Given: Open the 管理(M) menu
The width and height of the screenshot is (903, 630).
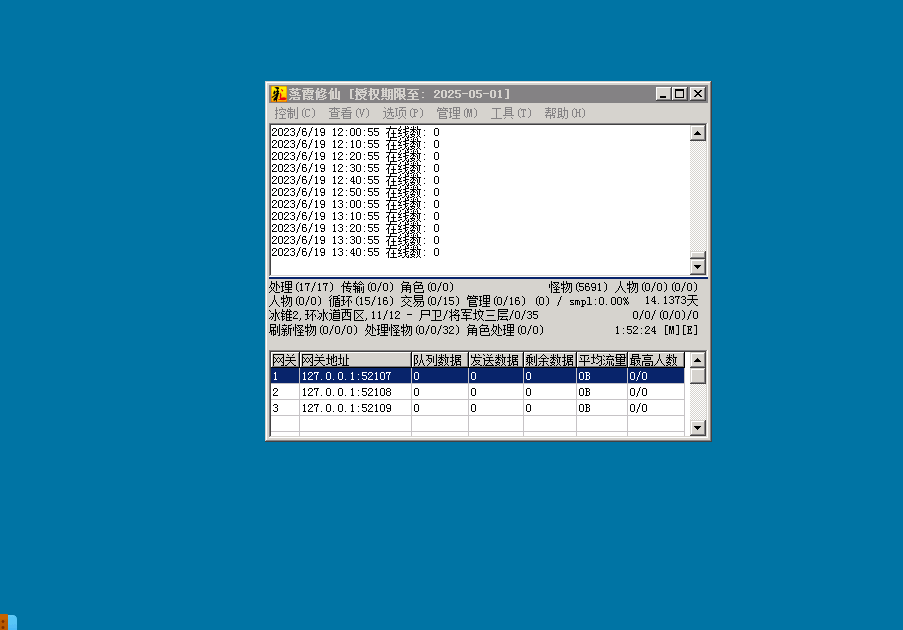Looking at the screenshot, I should (457, 113).
